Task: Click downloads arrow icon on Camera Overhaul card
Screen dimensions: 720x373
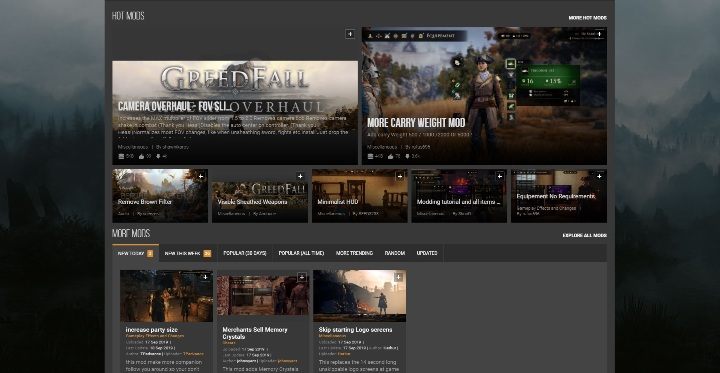Action: pyautogui.click(x=158, y=156)
